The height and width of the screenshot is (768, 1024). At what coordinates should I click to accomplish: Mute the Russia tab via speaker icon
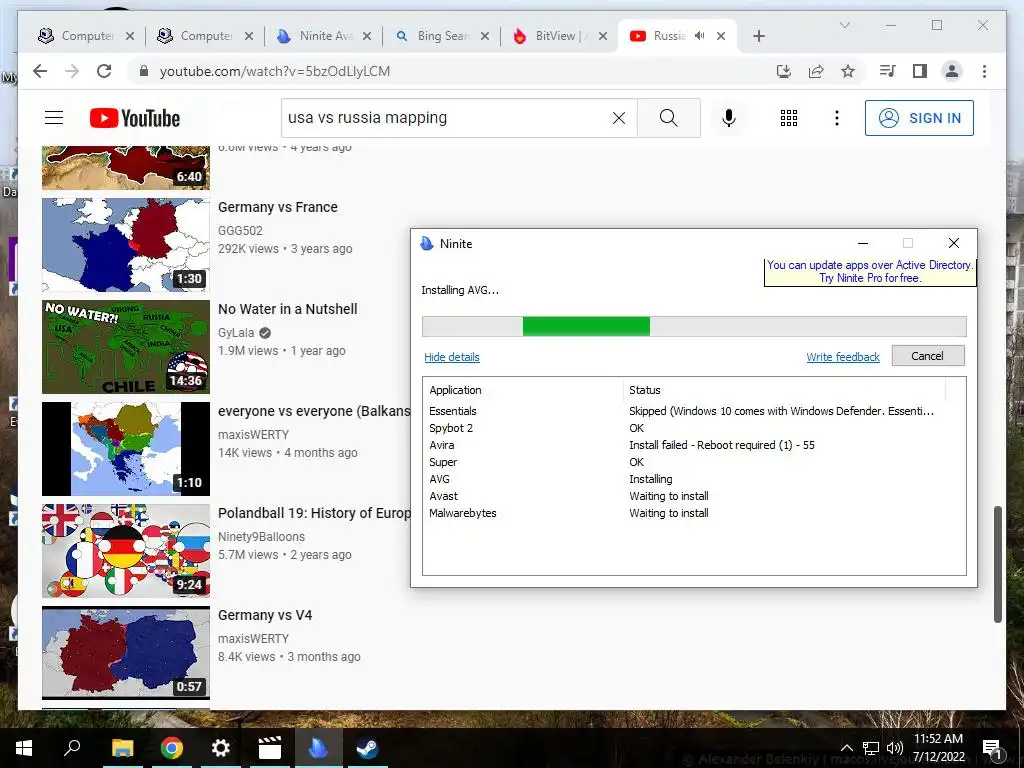700,36
